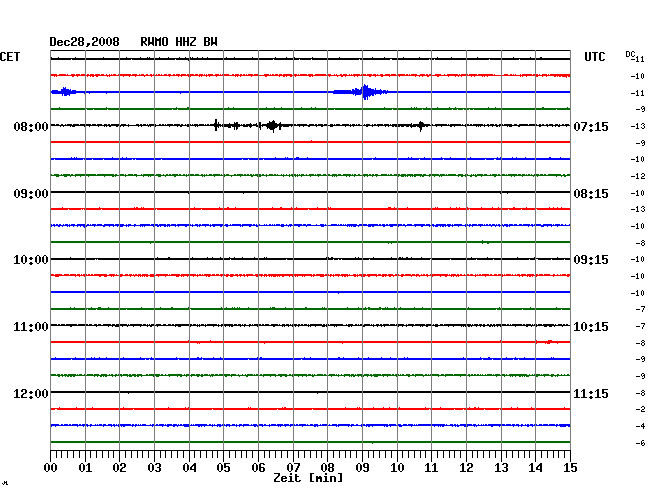This screenshot has width=650, height=494.
Task: Click the red trace blip after minute 14
Action: pos(548,342)
